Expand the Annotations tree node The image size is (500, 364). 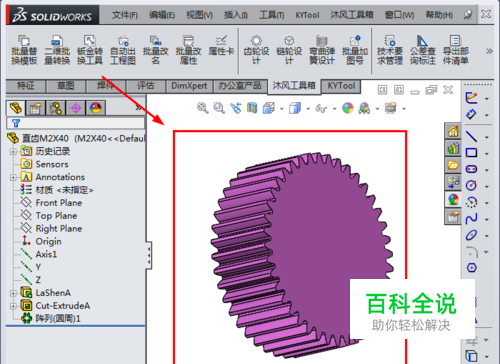click(13, 178)
